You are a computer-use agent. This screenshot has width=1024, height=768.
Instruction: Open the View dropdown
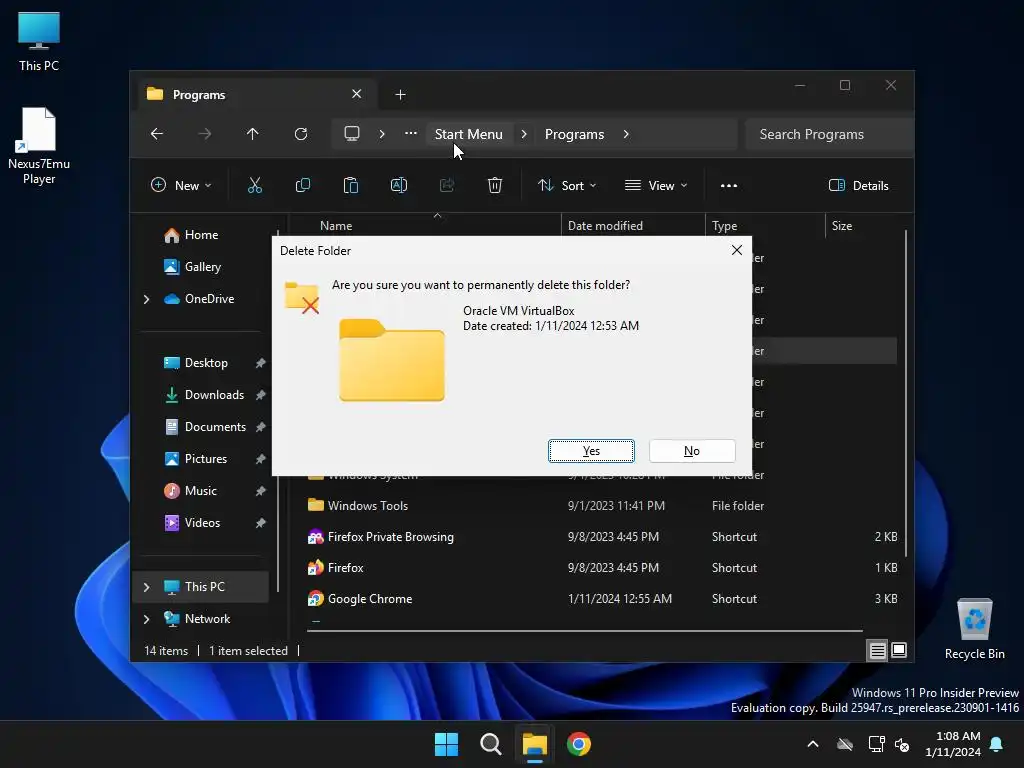pyautogui.click(x=656, y=185)
